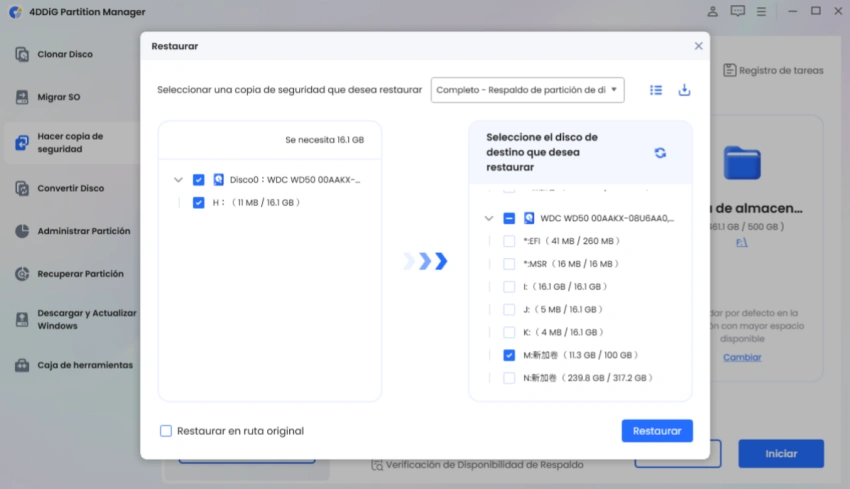Open the backup list view icon
850x489 pixels.
coord(656,90)
